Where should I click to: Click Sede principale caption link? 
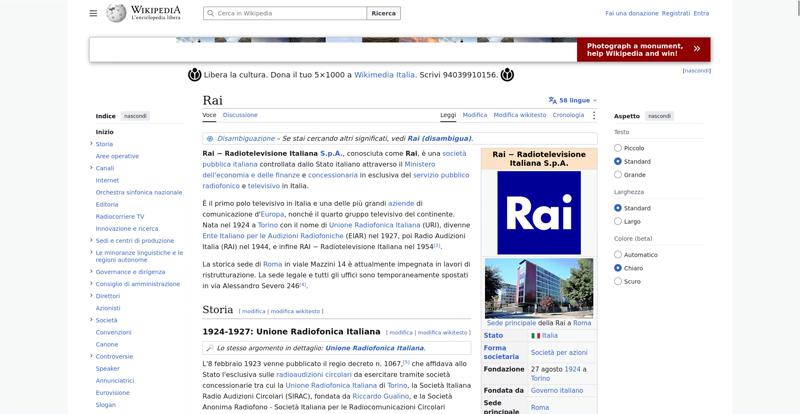tap(511, 323)
